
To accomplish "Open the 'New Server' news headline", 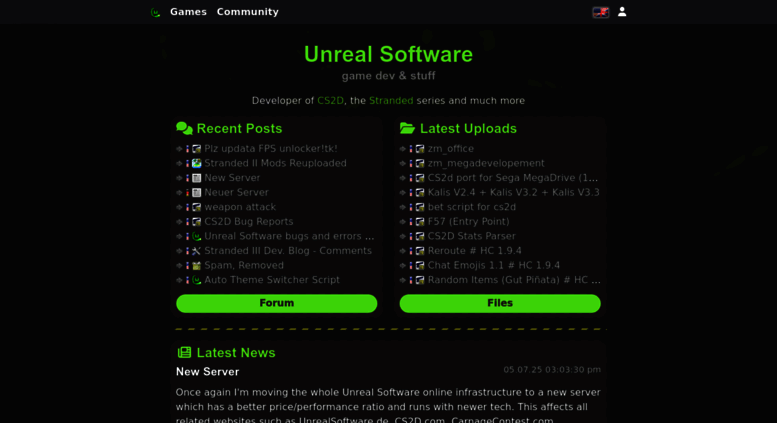I will click(x=207, y=371).
